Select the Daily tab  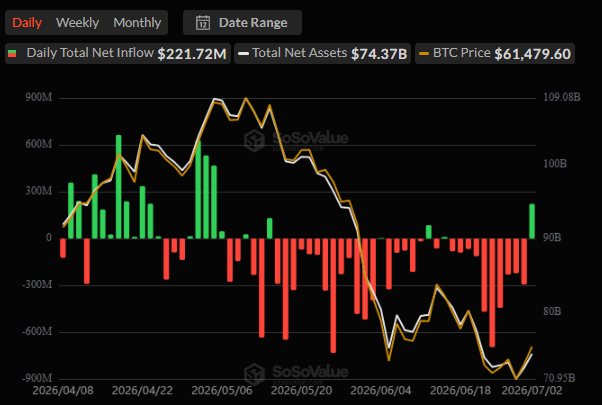(27, 23)
